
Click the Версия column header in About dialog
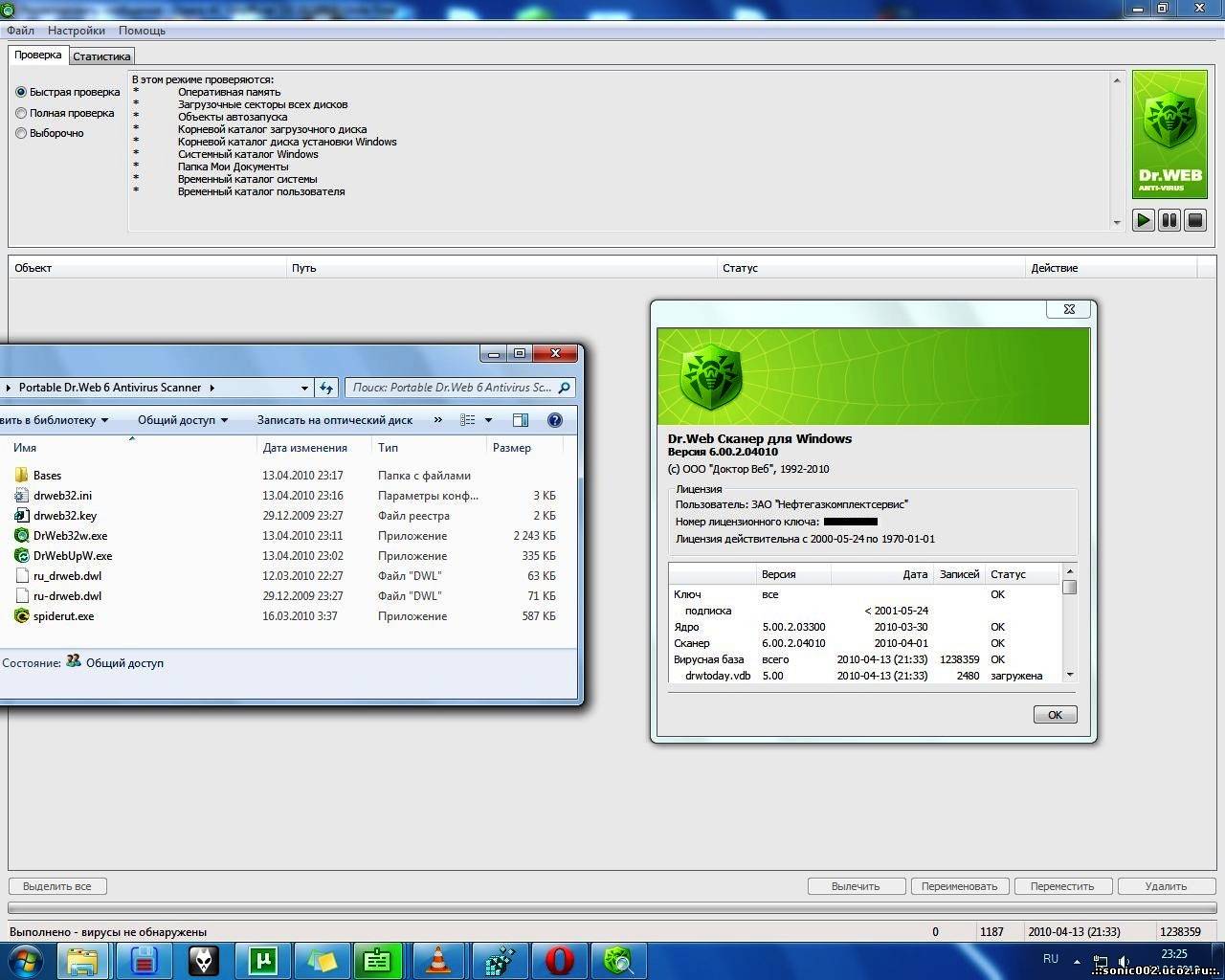(793, 574)
